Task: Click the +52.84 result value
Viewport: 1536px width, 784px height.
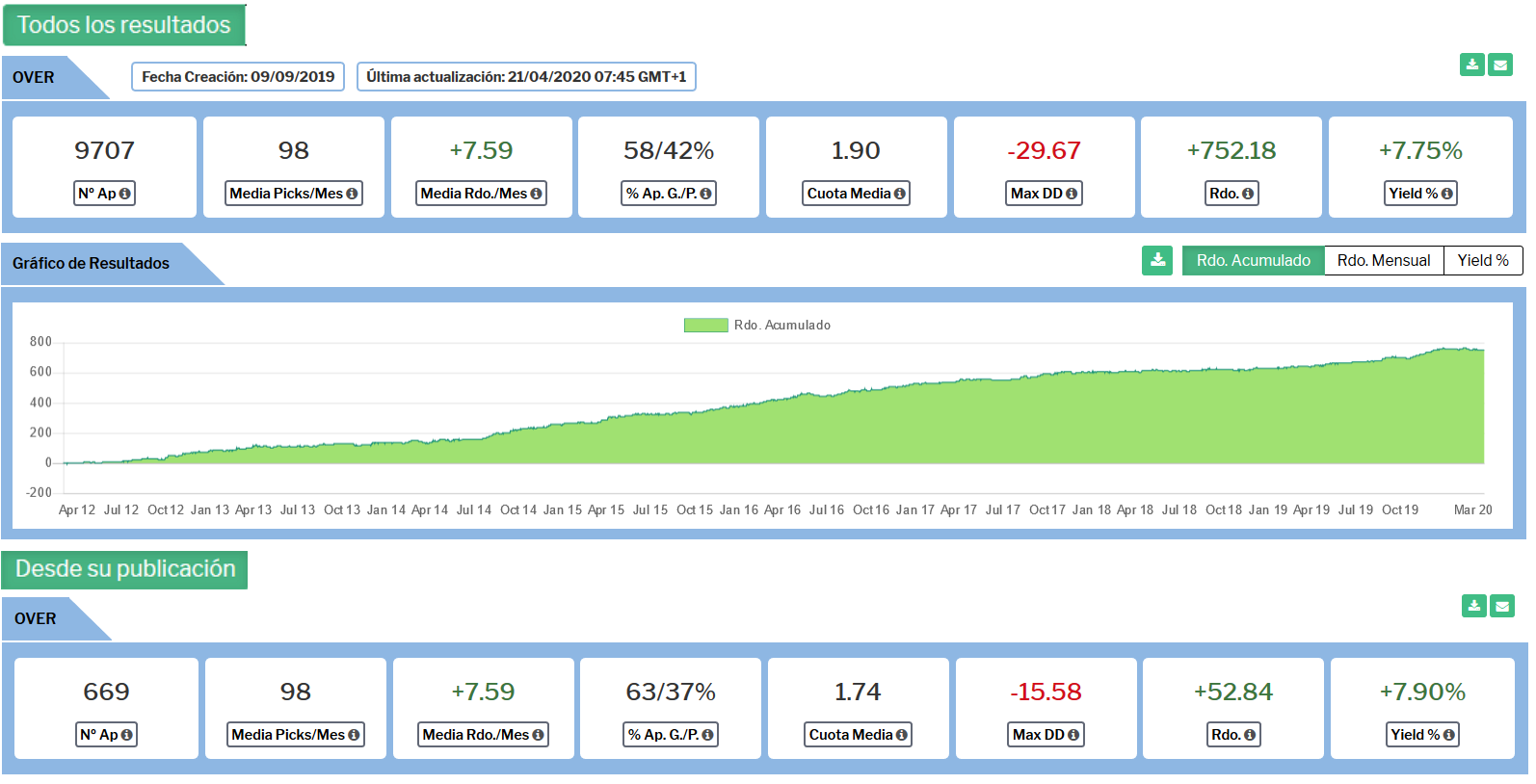Action: click(1233, 692)
